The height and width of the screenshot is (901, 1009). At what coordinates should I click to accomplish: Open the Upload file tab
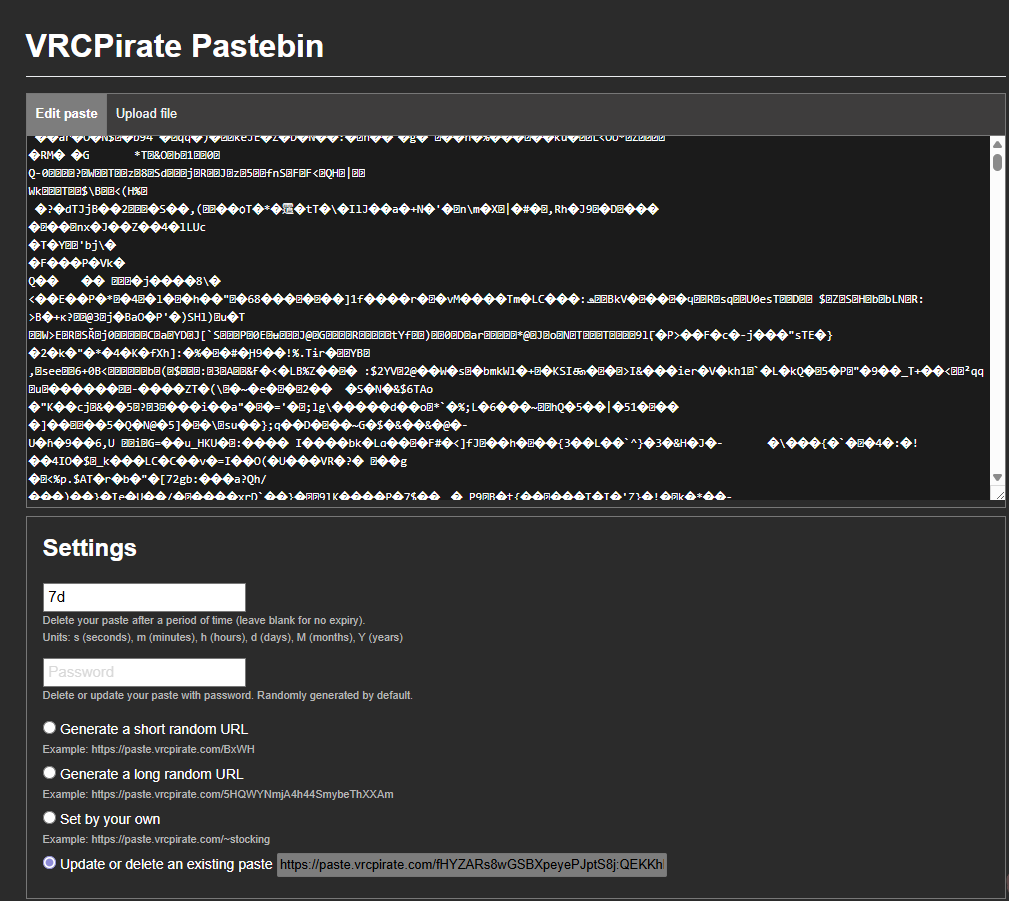146,114
